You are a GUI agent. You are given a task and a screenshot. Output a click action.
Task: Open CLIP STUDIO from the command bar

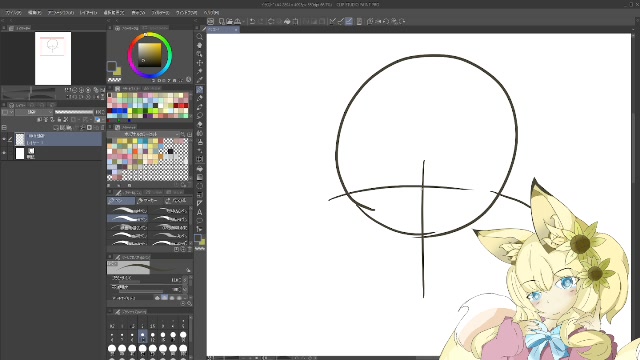click(x=211, y=21)
